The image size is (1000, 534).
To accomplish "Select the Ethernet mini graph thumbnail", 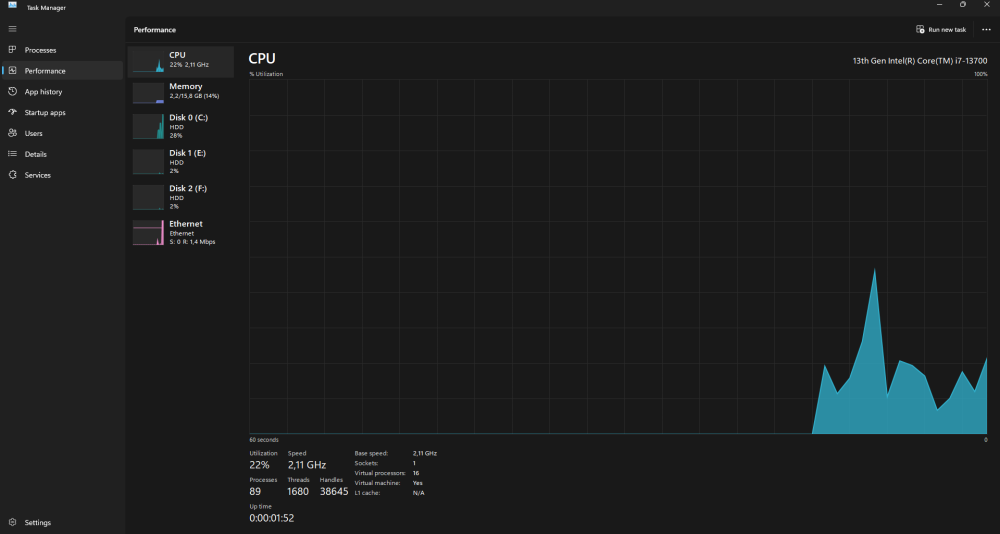I will point(148,233).
